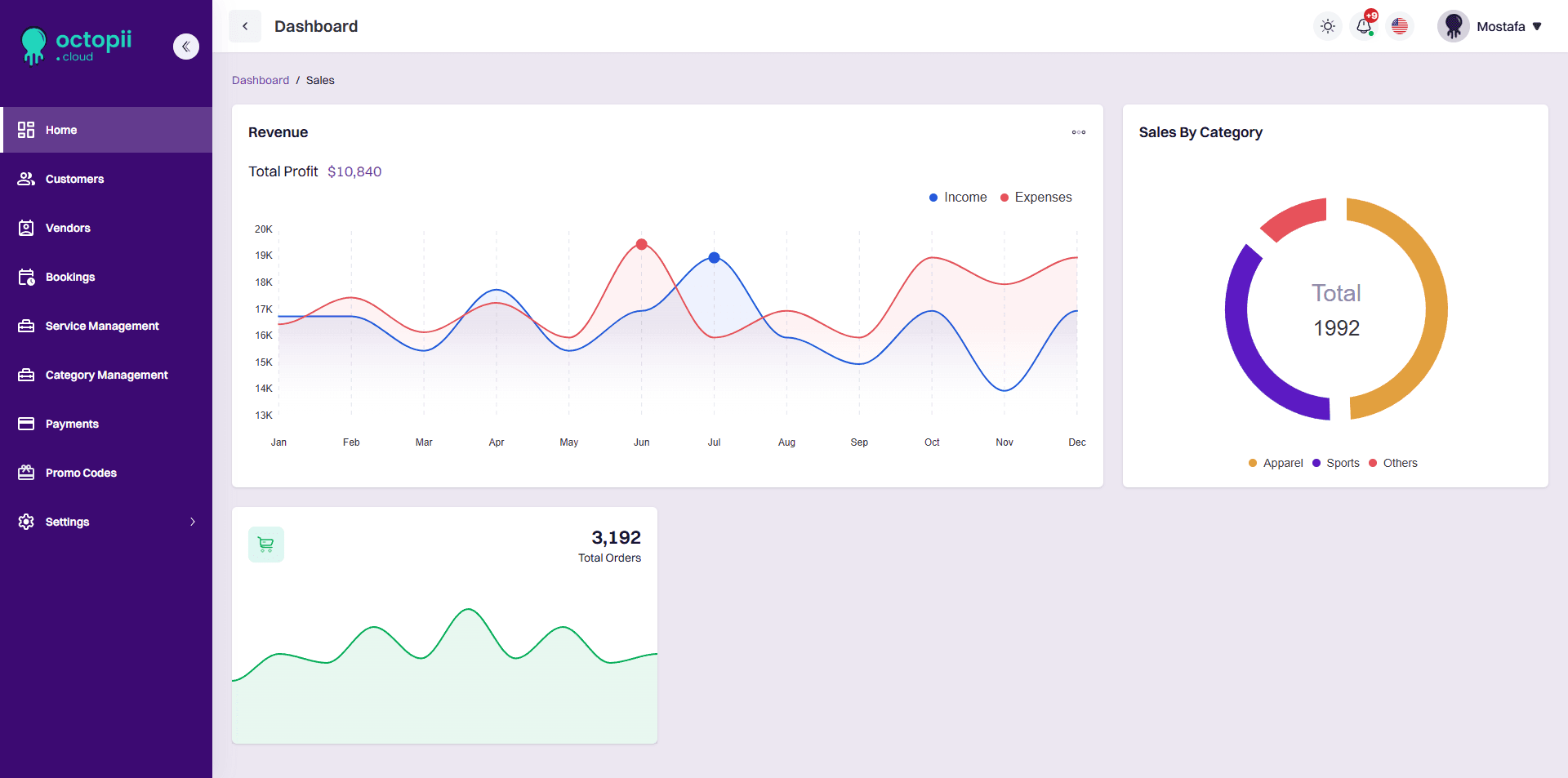
Task: Select Payments in the sidebar
Action: click(x=72, y=424)
